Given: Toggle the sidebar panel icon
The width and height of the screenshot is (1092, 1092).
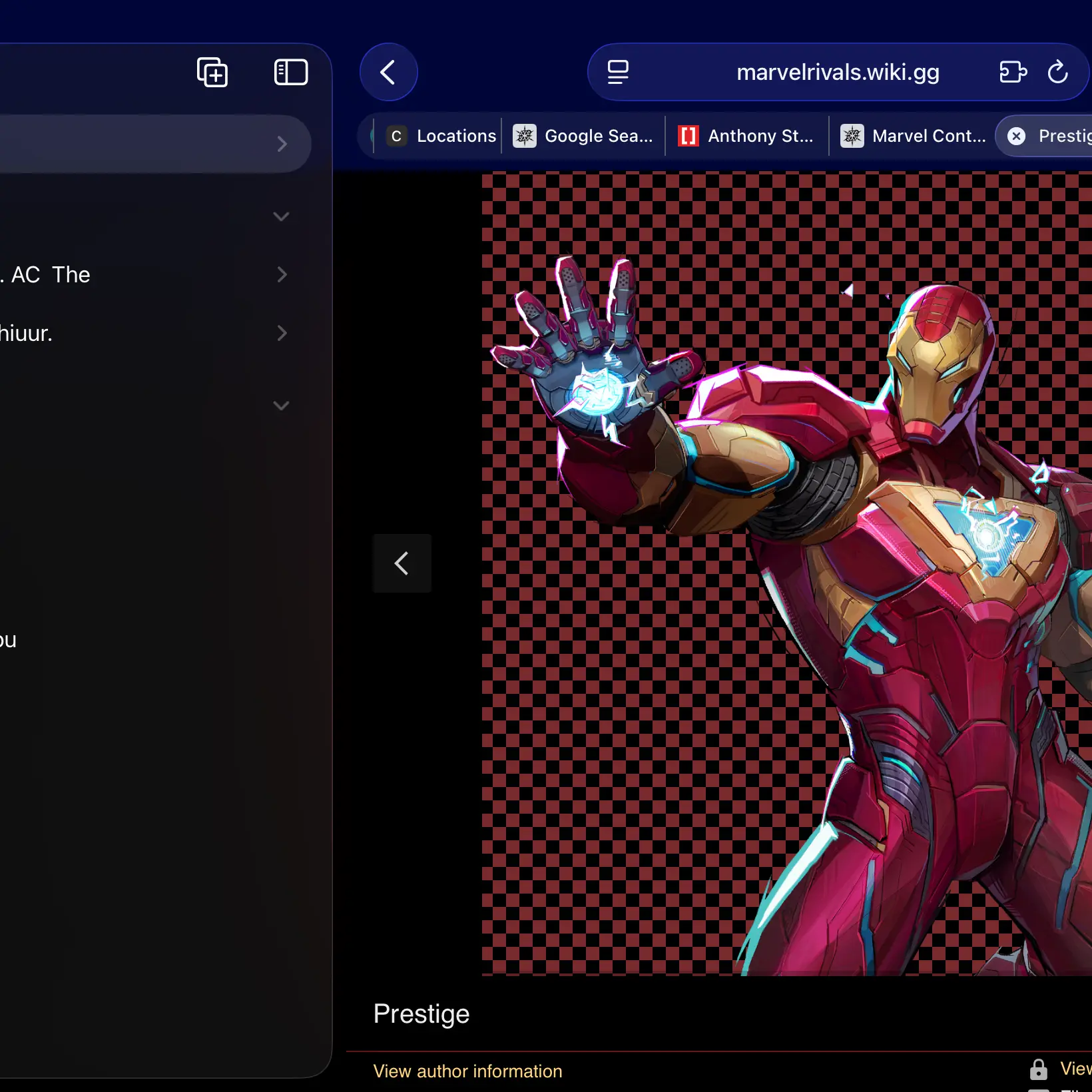Looking at the screenshot, I should [x=291, y=72].
